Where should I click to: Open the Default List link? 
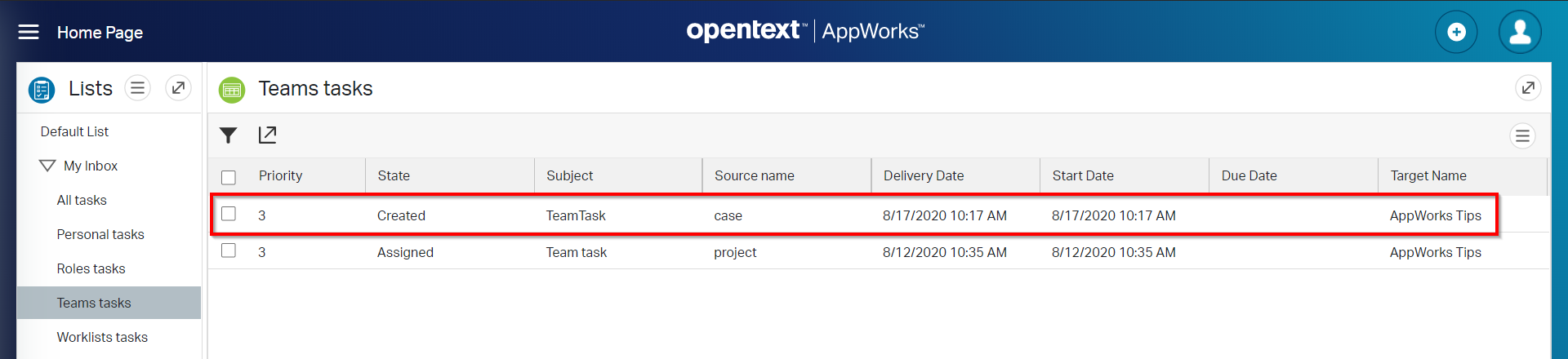(x=74, y=132)
